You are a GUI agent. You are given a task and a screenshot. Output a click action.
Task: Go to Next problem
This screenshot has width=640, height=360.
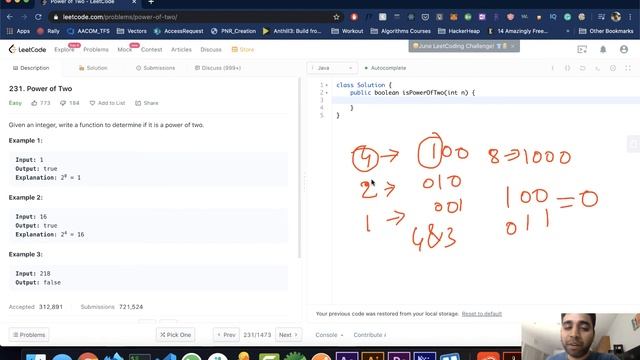pyautogui.click(x=288, y=335)
